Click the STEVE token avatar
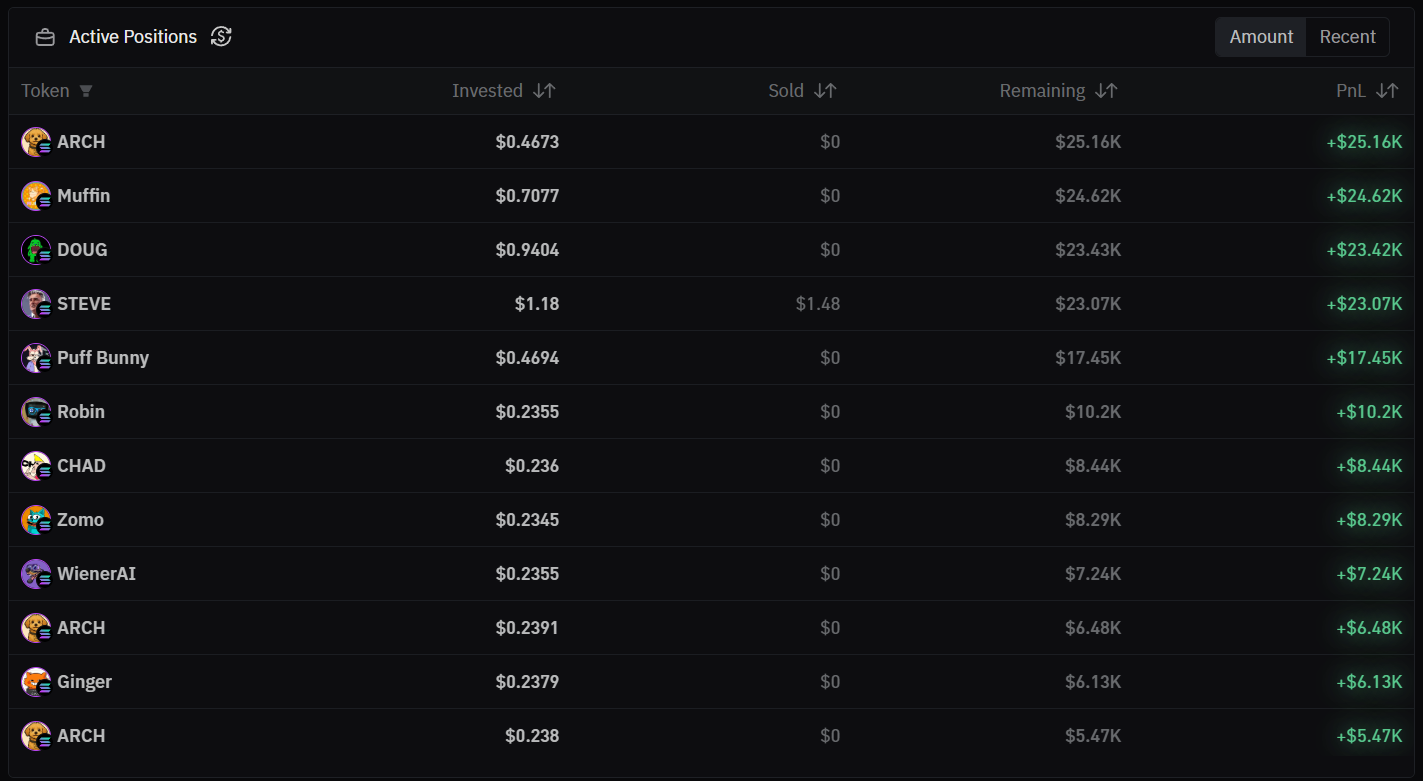Image resolution: width=1423 pixels, height=781 pixels. tap(35, 304)
